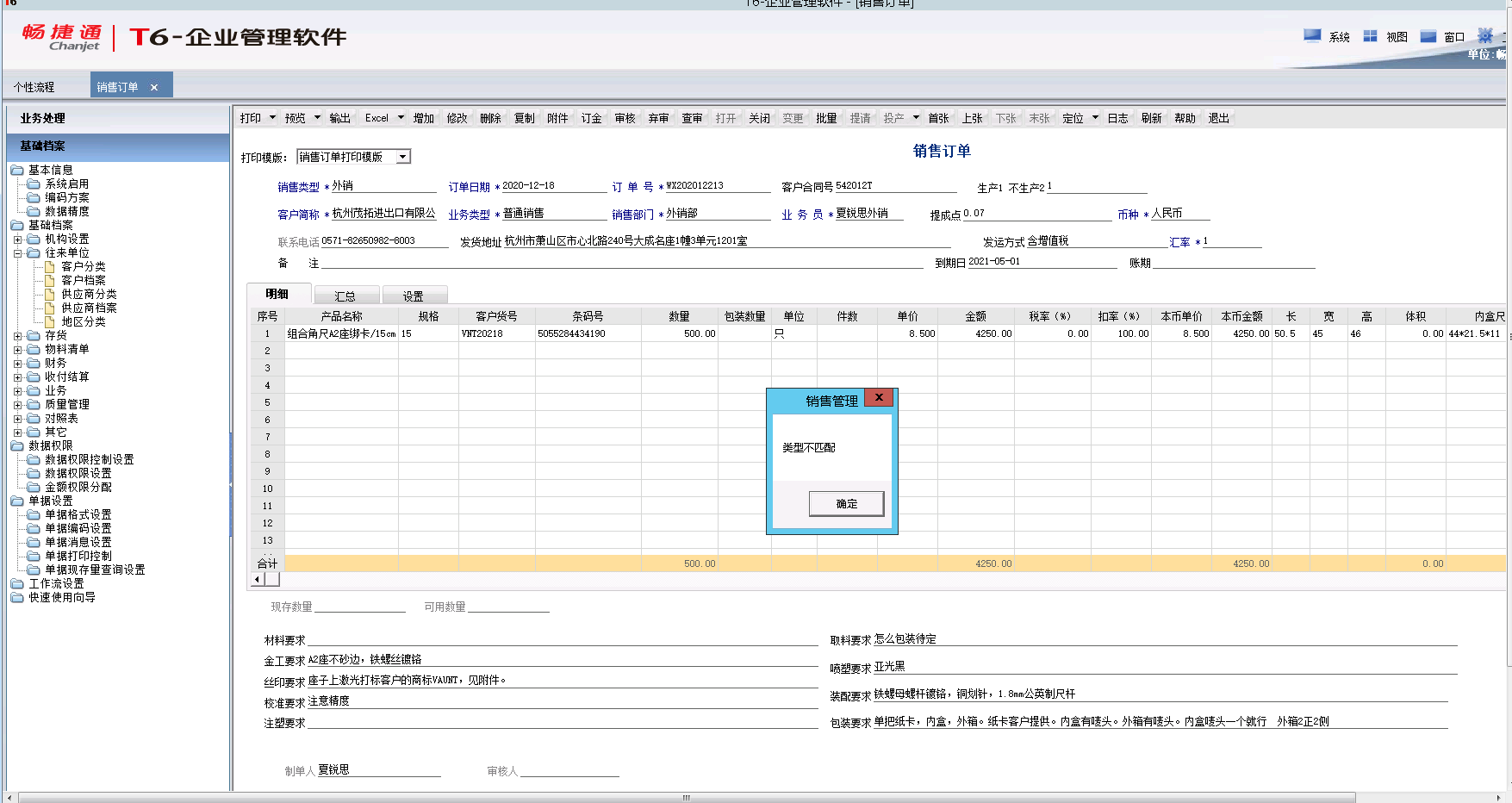The width and height of the screenshot is (1512, 803).
Task: Click the 关闭 toolbar button
Action: (x=759, y=118)
